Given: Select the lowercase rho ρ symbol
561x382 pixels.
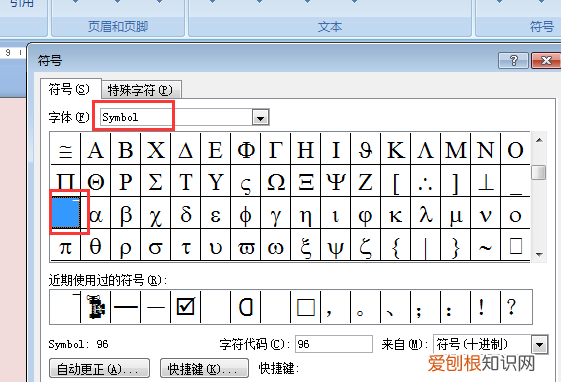Looking at the screenshot, I should pos(126,245).
